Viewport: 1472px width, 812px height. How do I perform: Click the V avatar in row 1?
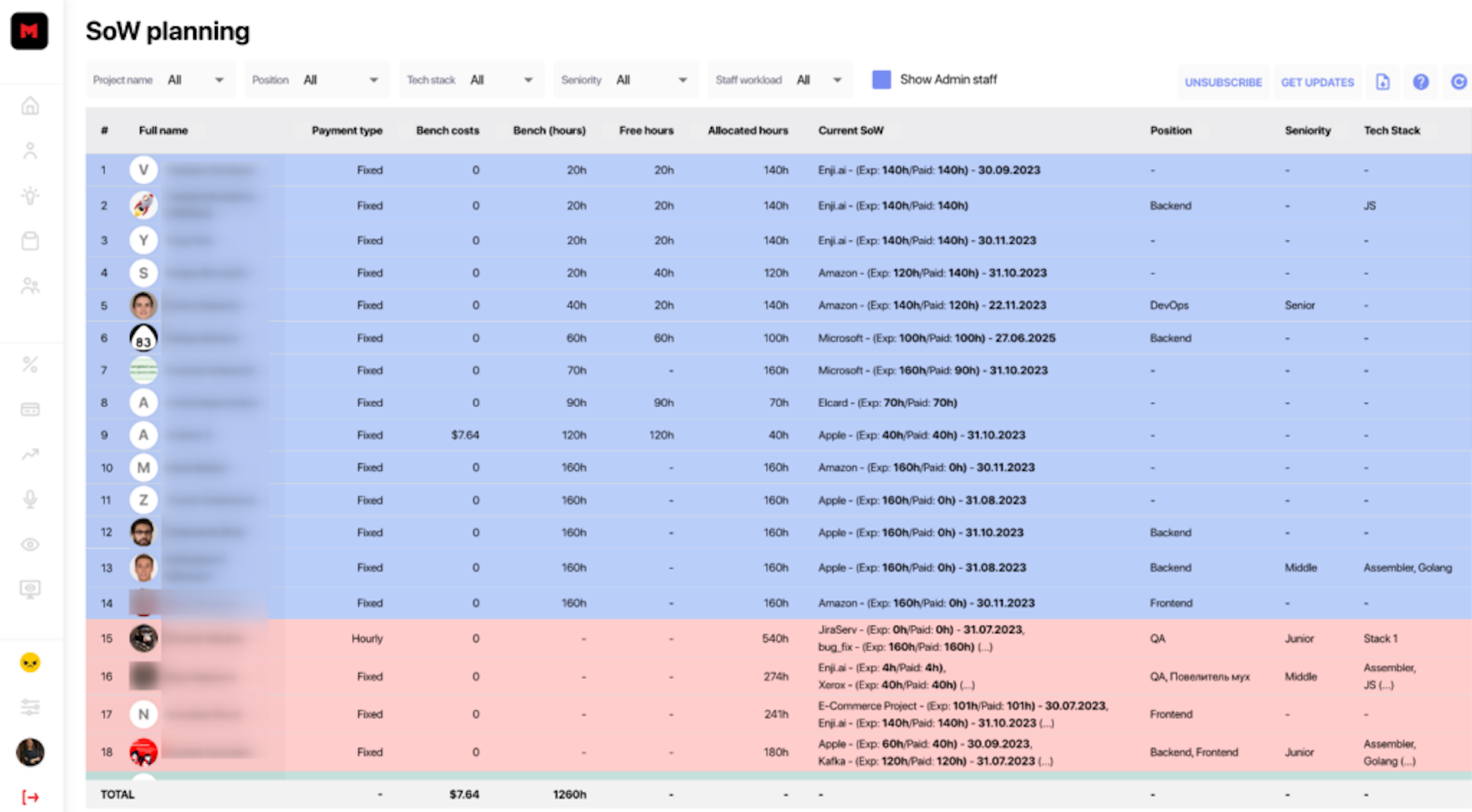tap(144, 170)
